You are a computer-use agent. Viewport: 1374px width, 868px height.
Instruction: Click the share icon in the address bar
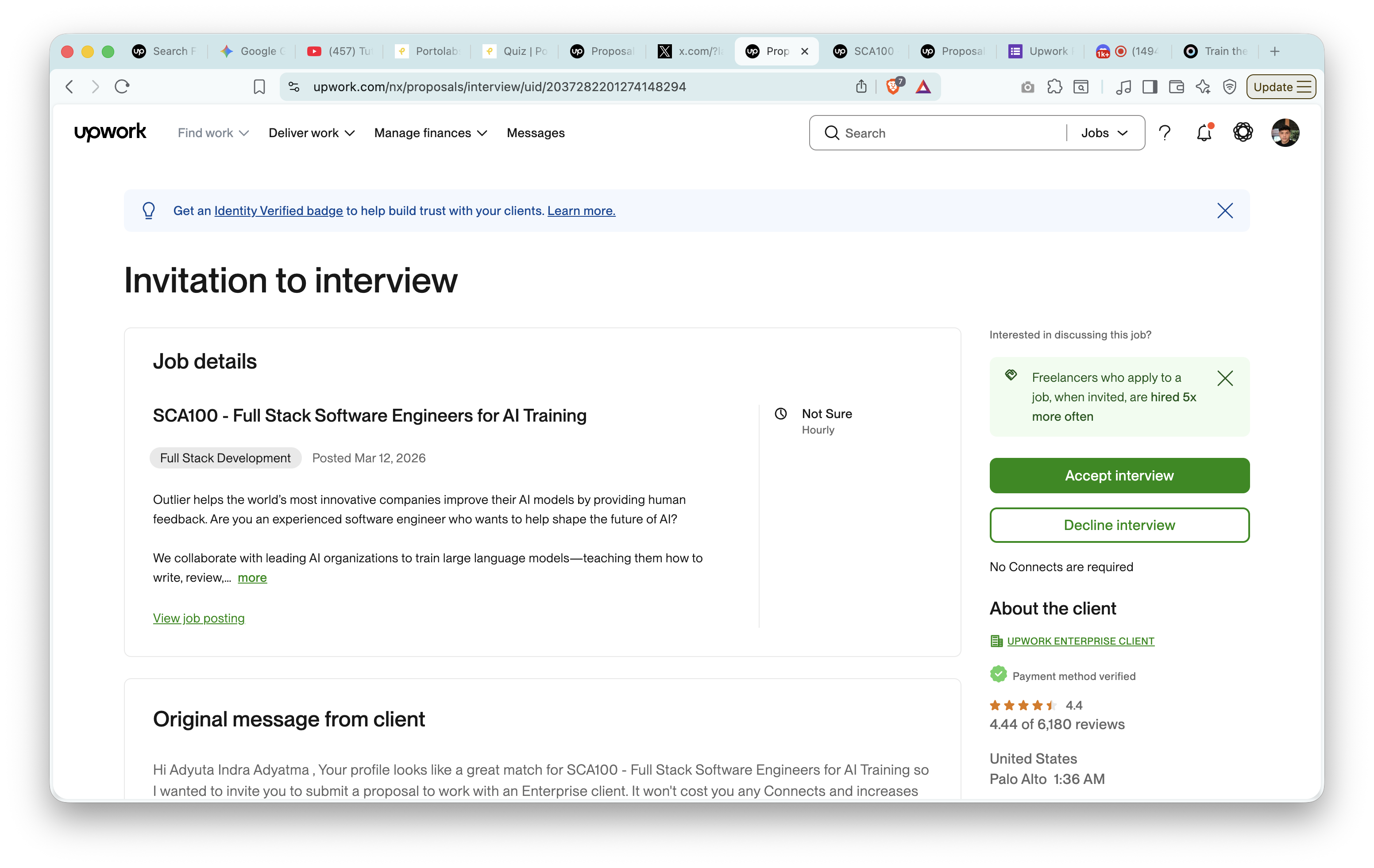pos(861,87)
